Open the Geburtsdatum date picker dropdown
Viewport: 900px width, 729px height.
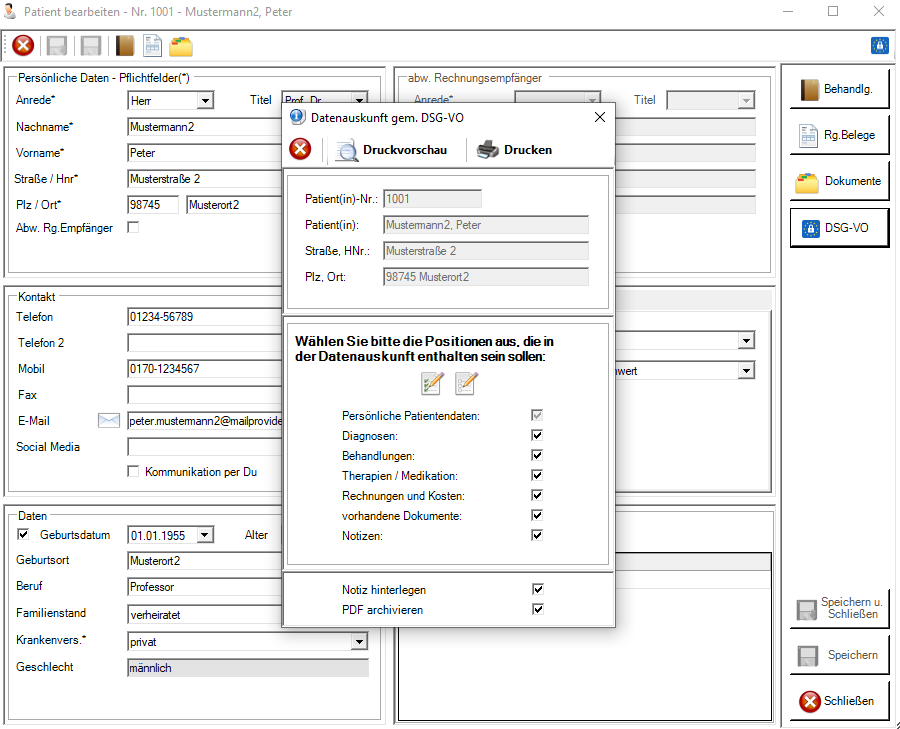[x=205, y=535]
